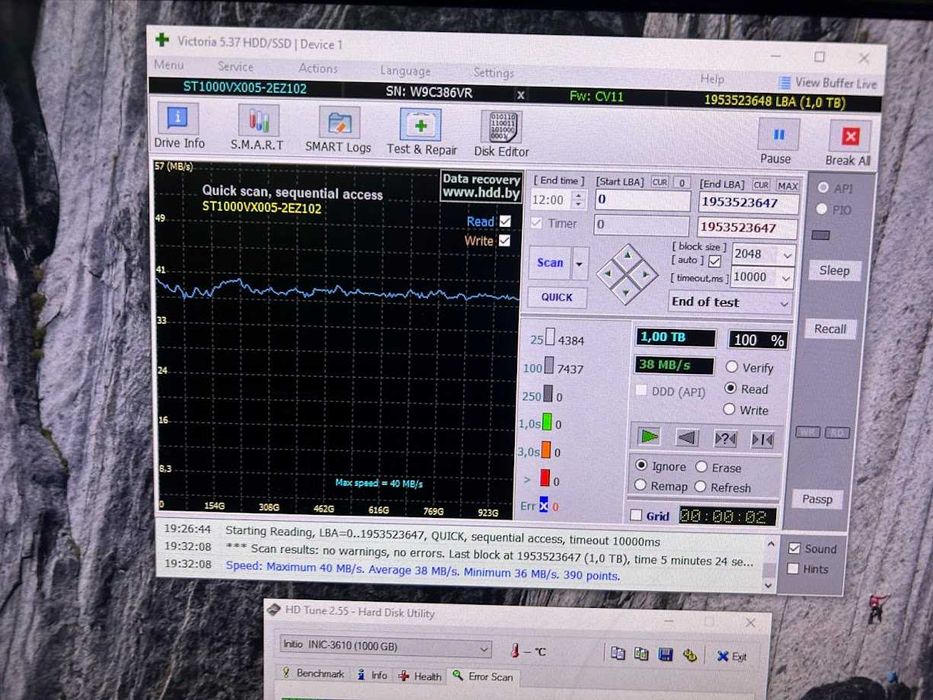Image resolution: width=933 pixels, height=700 pixels.
Task: Toggle block size auto checkbox
Action: 715,261
